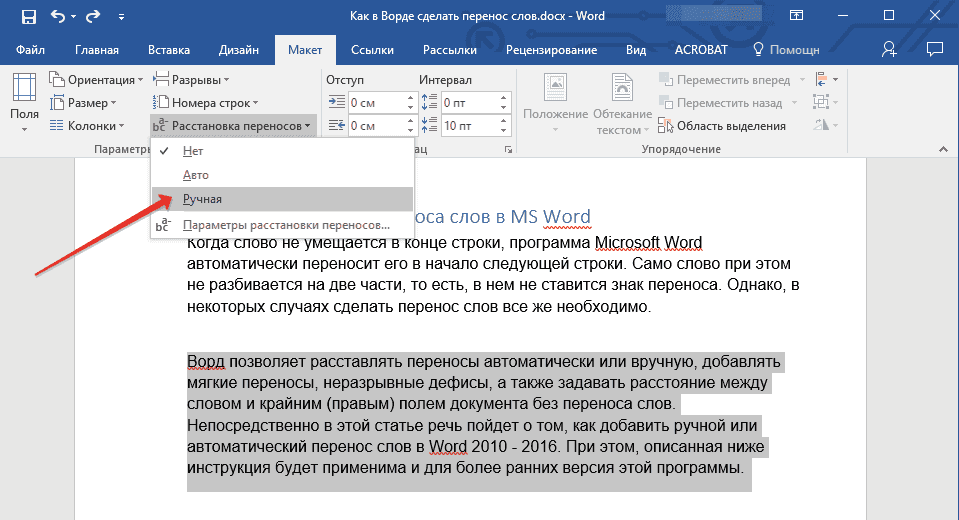Screen dimensions: 959x520
Task: Open the Ориентация dropdown
Action: pyautogui.click(x=97, y=80)
